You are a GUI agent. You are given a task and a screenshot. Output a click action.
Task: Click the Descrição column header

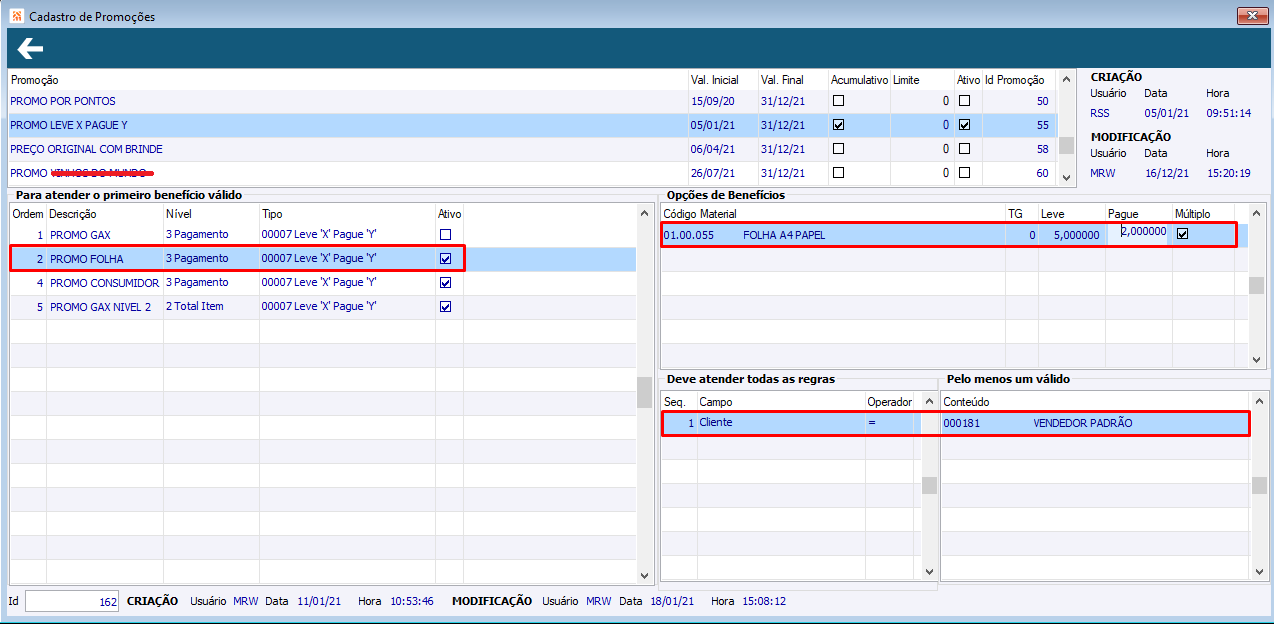(73, 214)
